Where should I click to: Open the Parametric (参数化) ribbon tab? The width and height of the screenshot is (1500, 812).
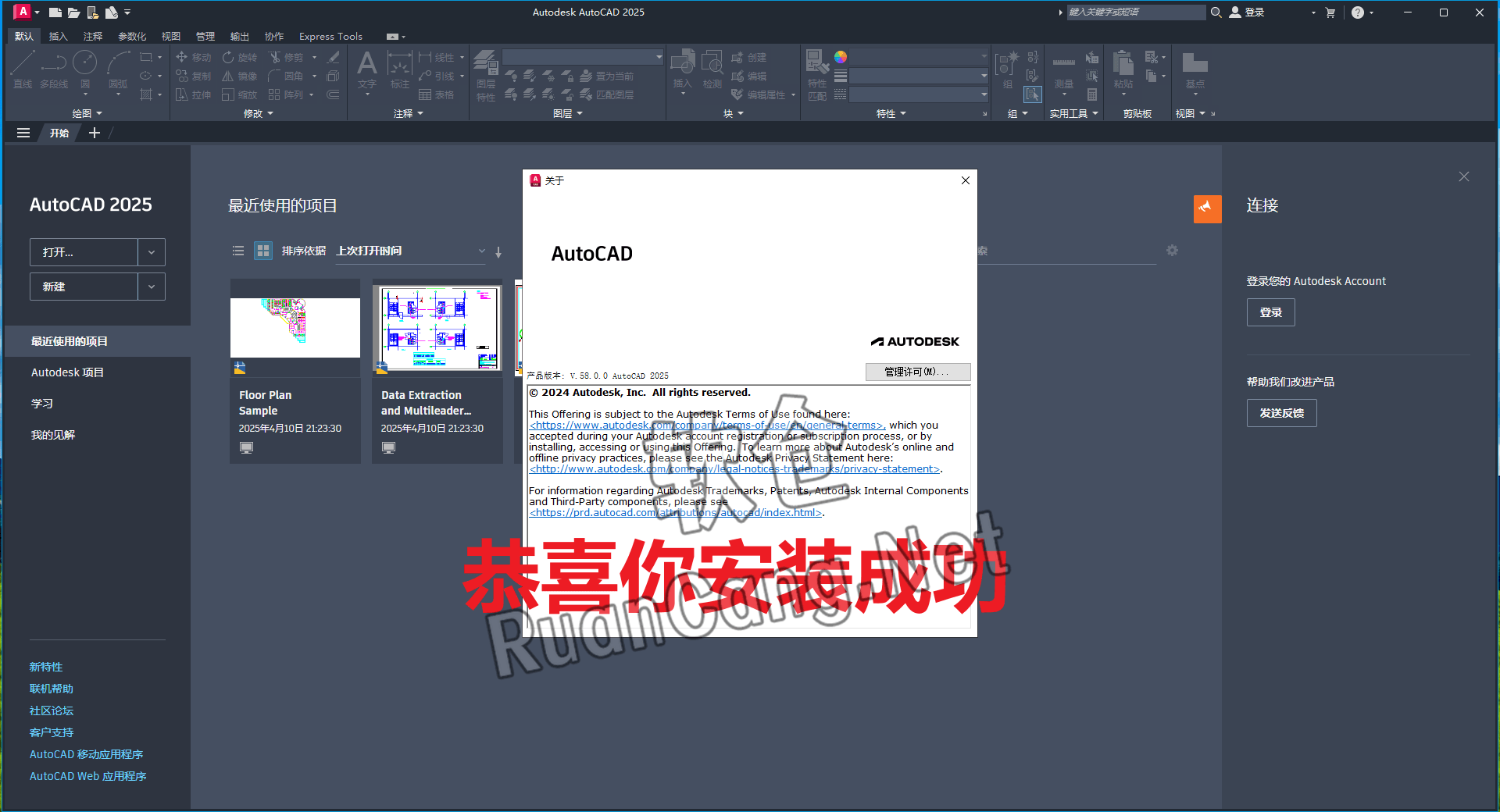click(132, 37)
